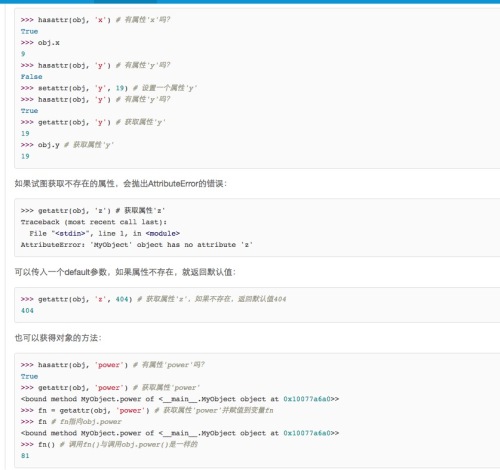Click 'True' under hasattr(obj, 'x')
Image resolution: width=500 pixels, height=470 pixels.
pos(29,31)
